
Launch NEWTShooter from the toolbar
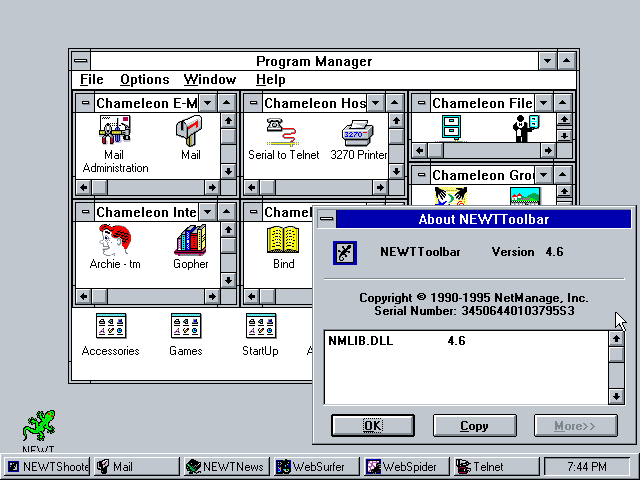(x=47, y=467)
